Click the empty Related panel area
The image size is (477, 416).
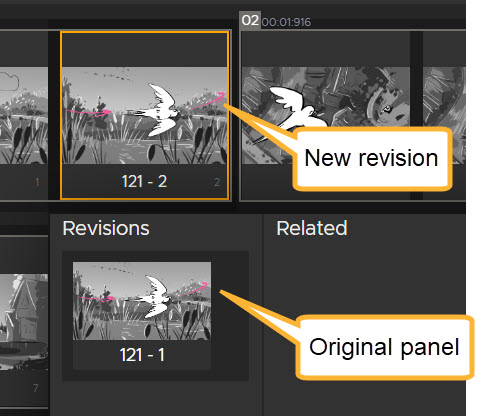[x=364, y=327]
